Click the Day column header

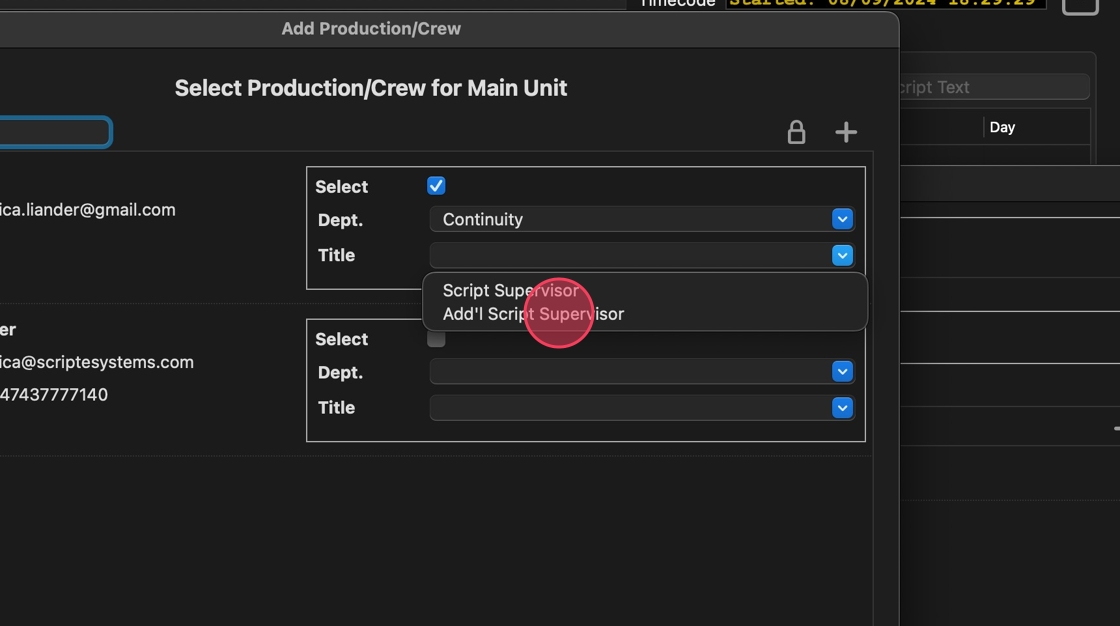click(1002, 127)
